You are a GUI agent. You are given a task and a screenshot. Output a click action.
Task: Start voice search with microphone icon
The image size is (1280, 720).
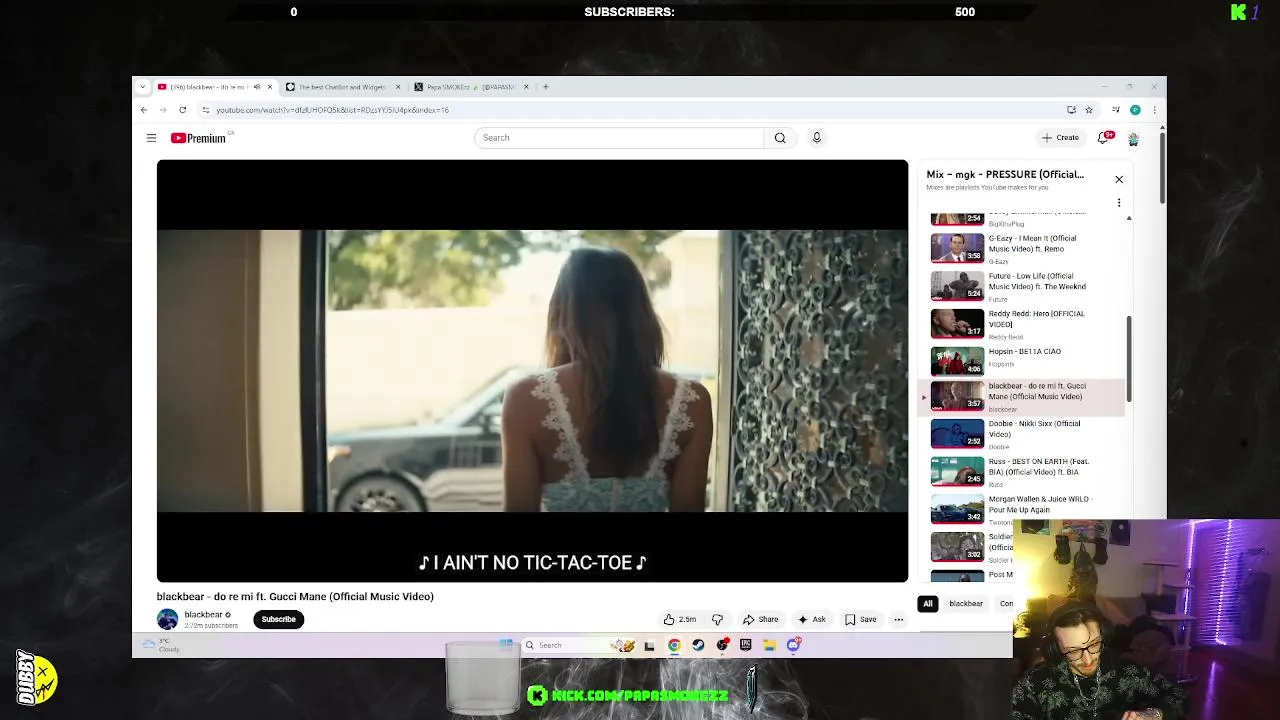[x=816, y=138]
